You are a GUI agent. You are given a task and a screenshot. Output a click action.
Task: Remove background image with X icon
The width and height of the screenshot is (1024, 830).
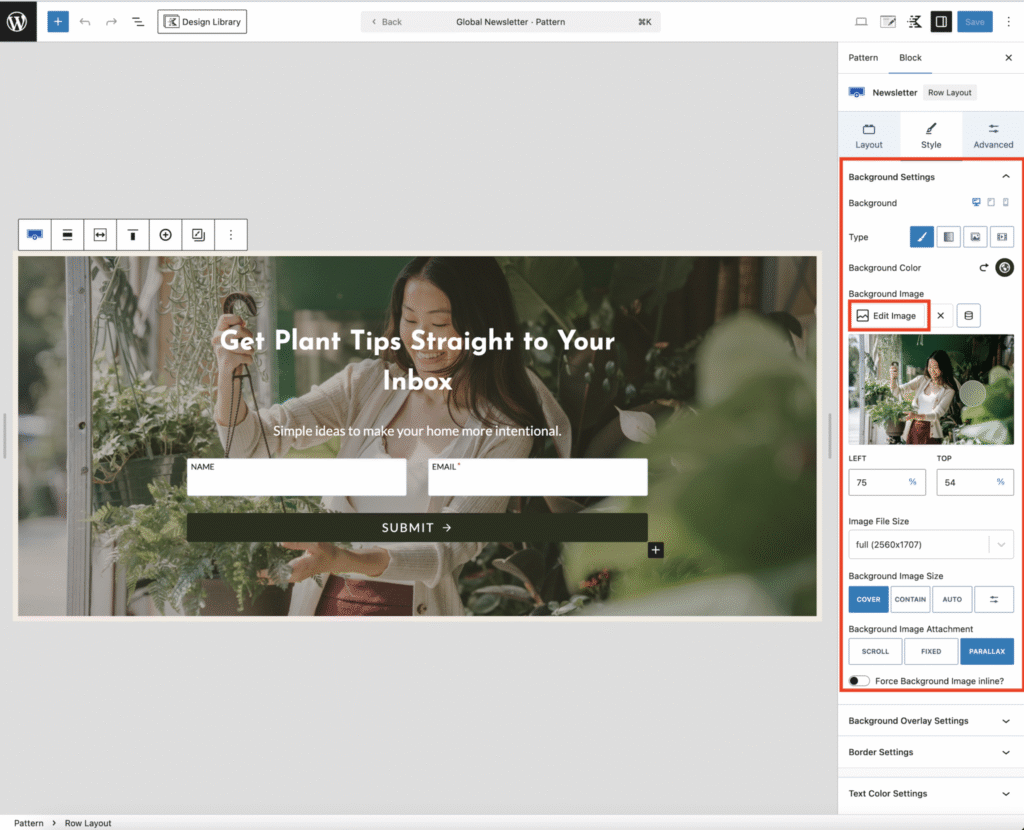pyautogui.click(x=940, y=316)
